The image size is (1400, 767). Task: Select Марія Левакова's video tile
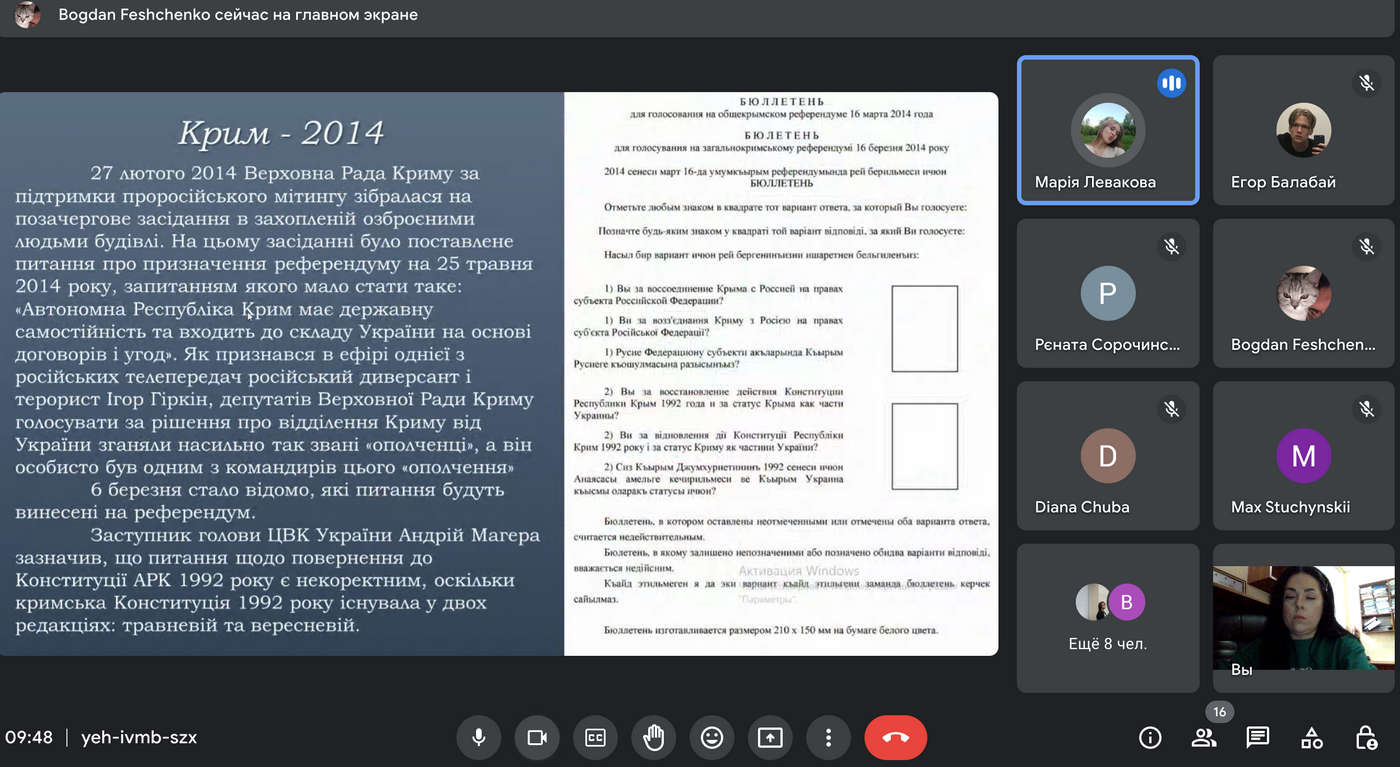pos(1108,130)
